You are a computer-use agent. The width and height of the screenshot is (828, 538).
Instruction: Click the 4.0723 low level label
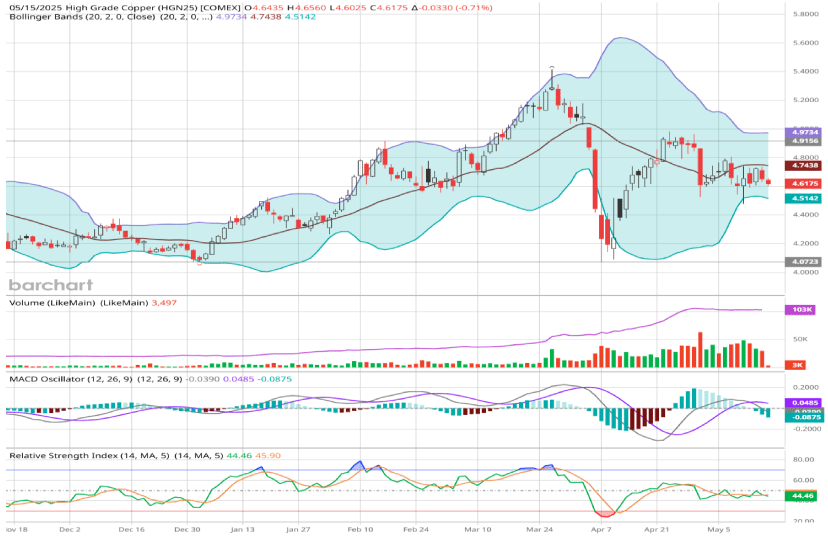(x=804, y=261)
